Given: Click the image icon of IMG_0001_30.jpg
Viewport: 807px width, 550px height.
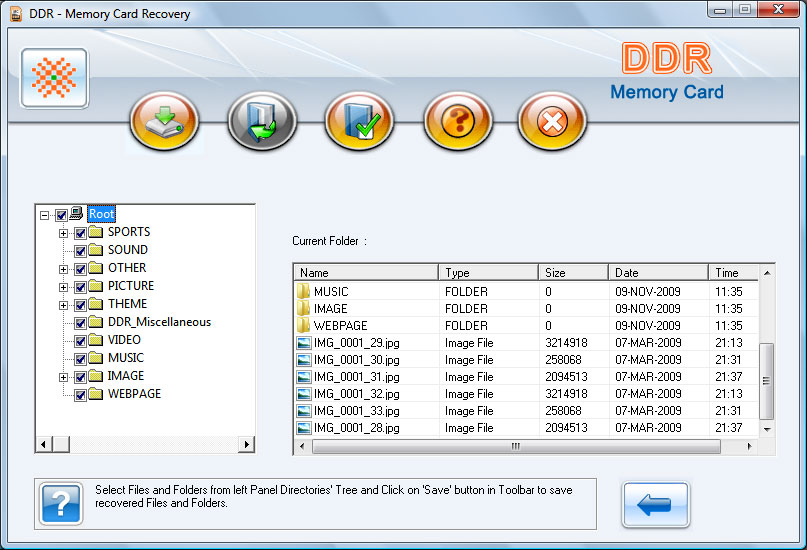Looking at the screenshot, I should pyautogui.click(x=304, y=360).
